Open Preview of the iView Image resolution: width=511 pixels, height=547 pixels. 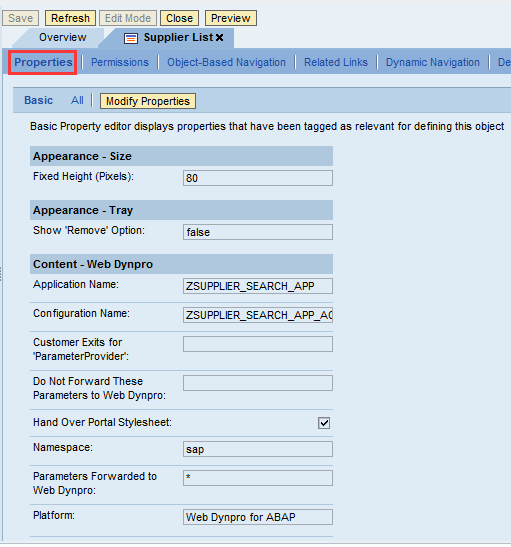tap(231, 18)
